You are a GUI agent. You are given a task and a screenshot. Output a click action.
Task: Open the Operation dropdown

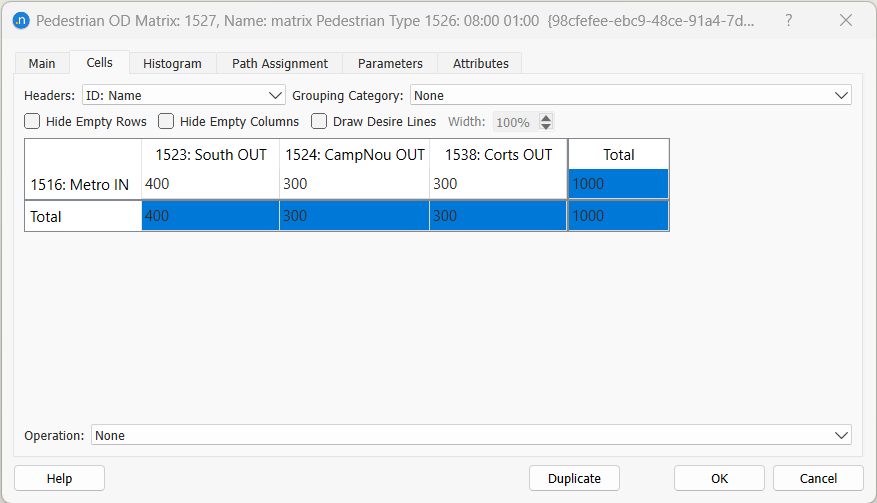coord(470,436)
